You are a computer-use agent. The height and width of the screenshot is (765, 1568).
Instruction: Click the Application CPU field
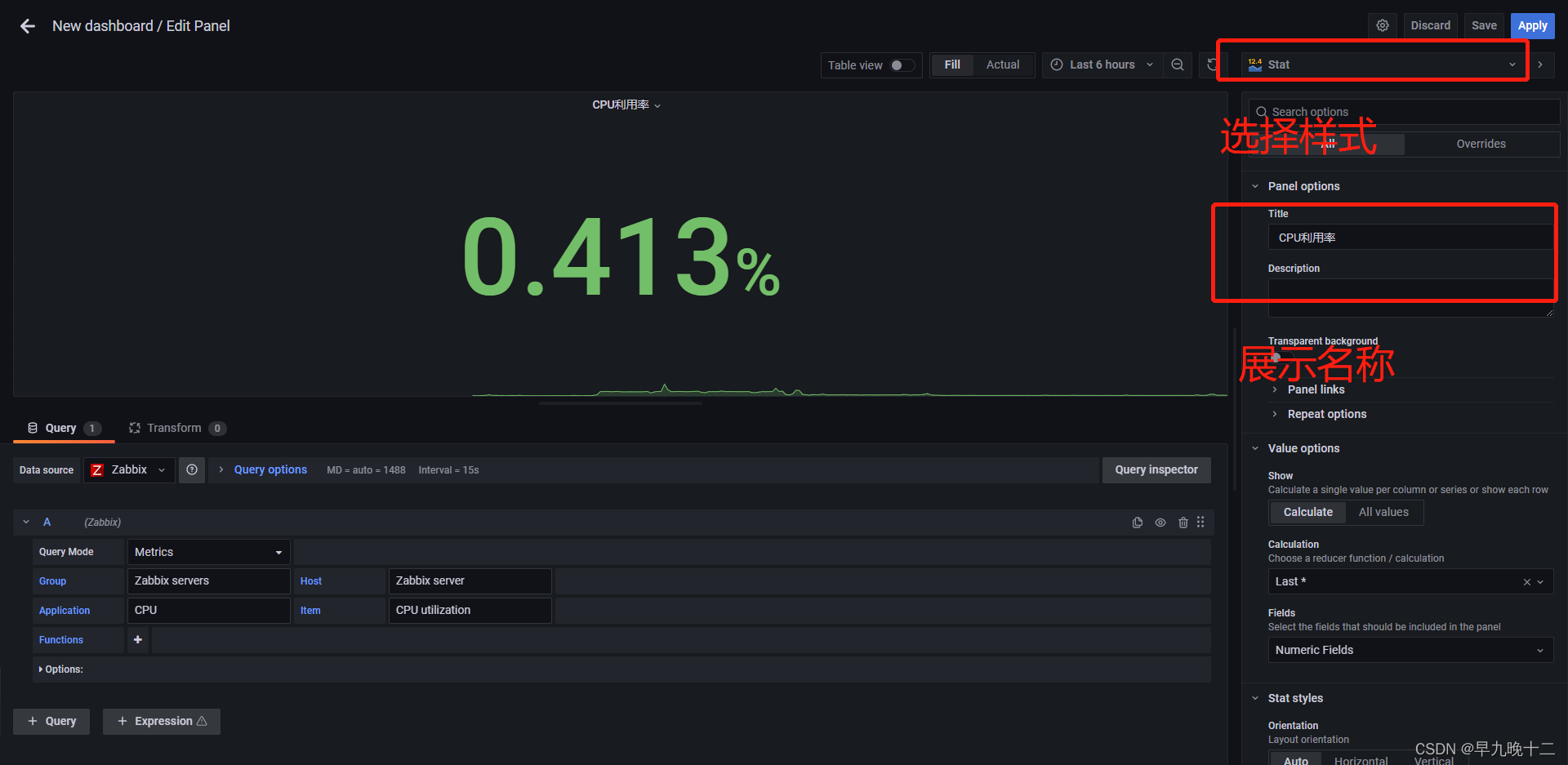click(x=208, y=610)
